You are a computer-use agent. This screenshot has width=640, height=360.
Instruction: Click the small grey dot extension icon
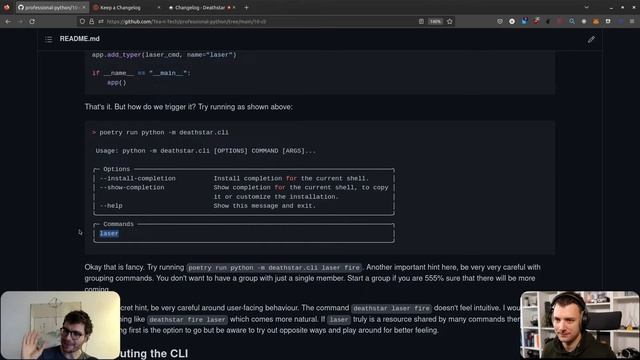pyautogui.click(x=584, y=21)
